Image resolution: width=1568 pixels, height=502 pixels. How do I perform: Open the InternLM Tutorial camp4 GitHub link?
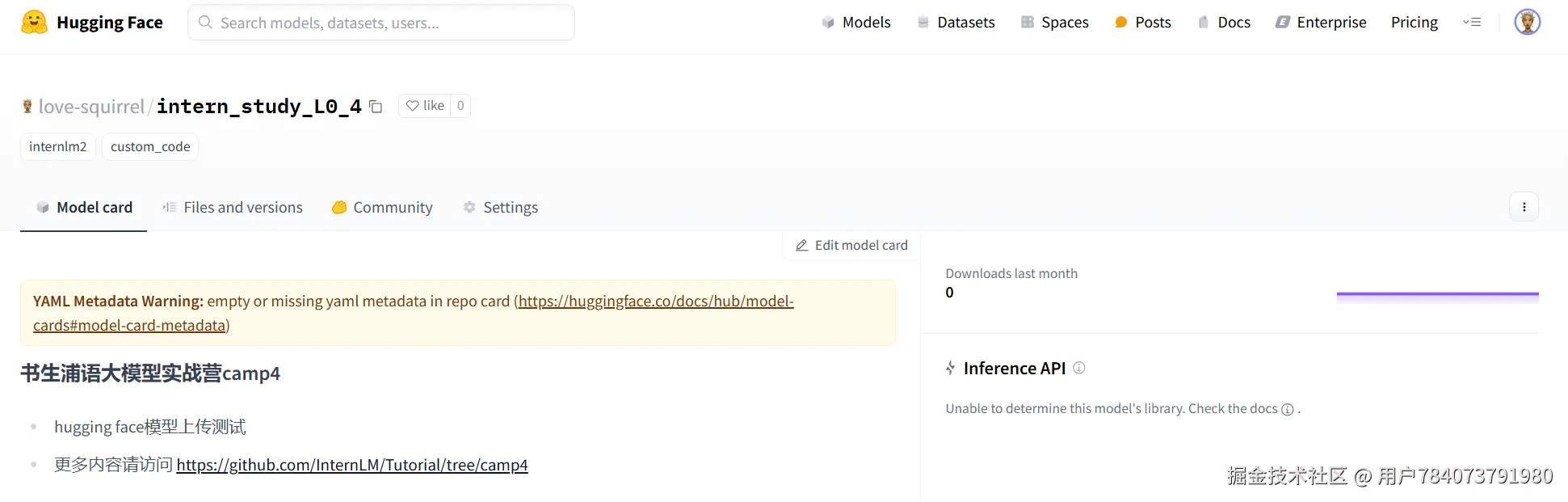[352, 465]
